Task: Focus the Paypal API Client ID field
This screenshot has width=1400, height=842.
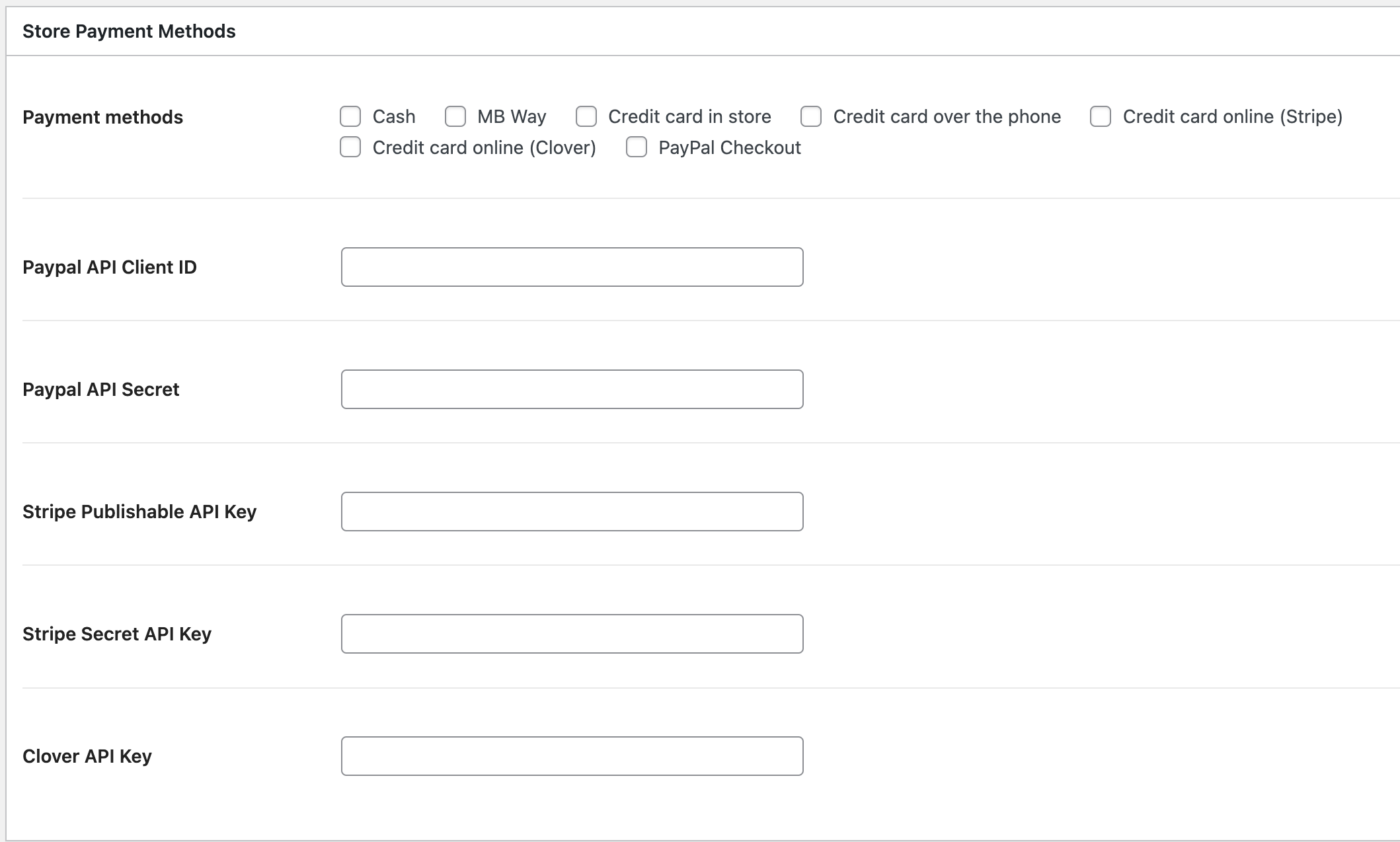Action: click(572, 267)
